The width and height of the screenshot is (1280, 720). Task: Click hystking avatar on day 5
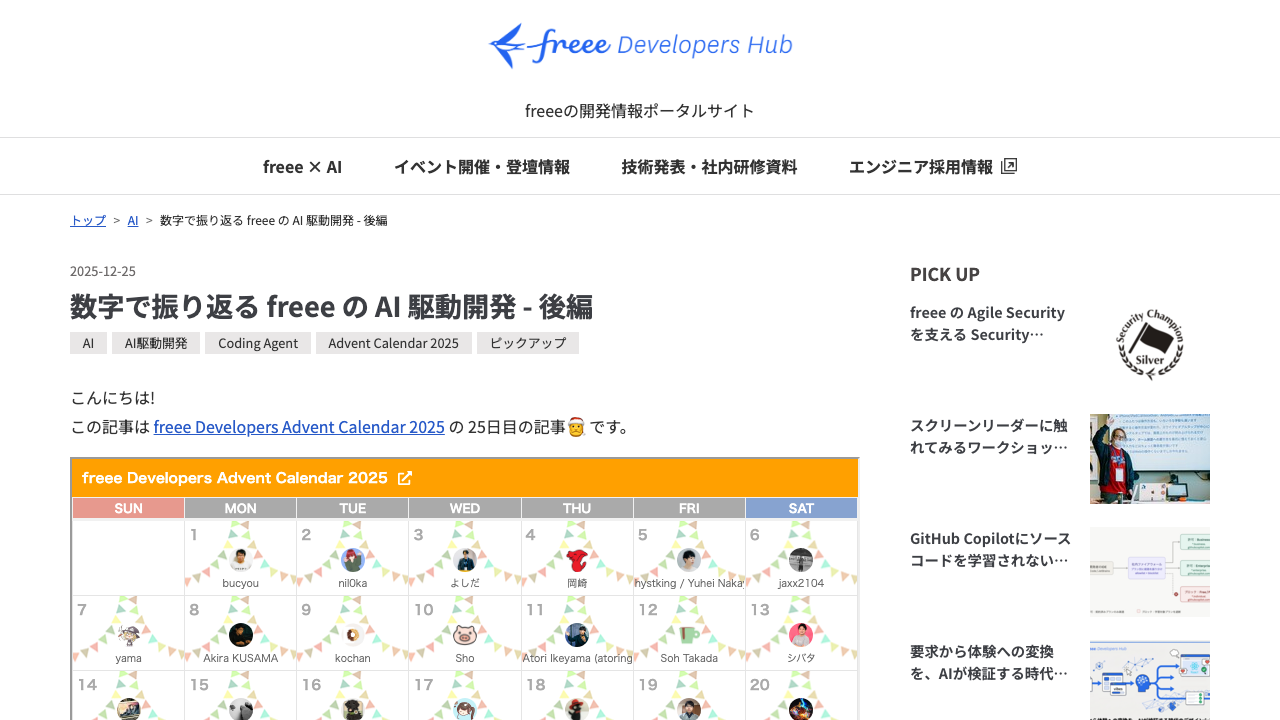pos(688,560)
